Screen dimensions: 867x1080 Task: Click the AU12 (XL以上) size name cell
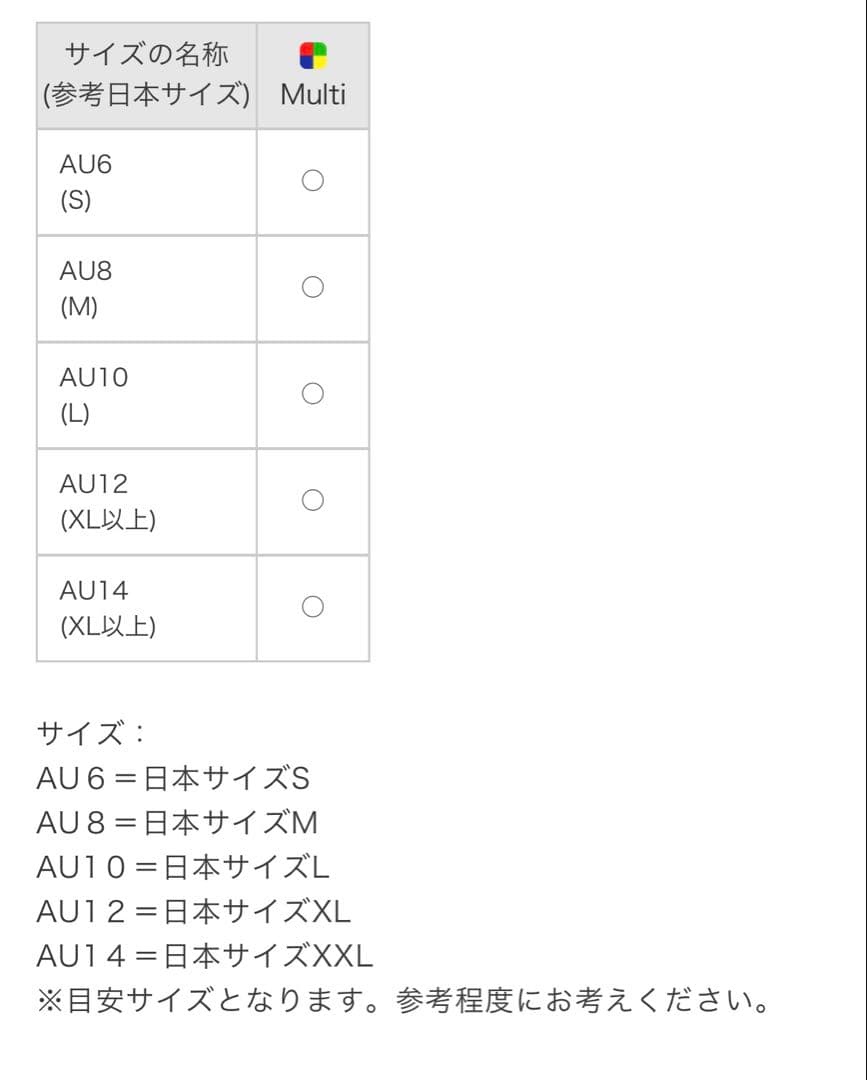[x=146, y=501]
